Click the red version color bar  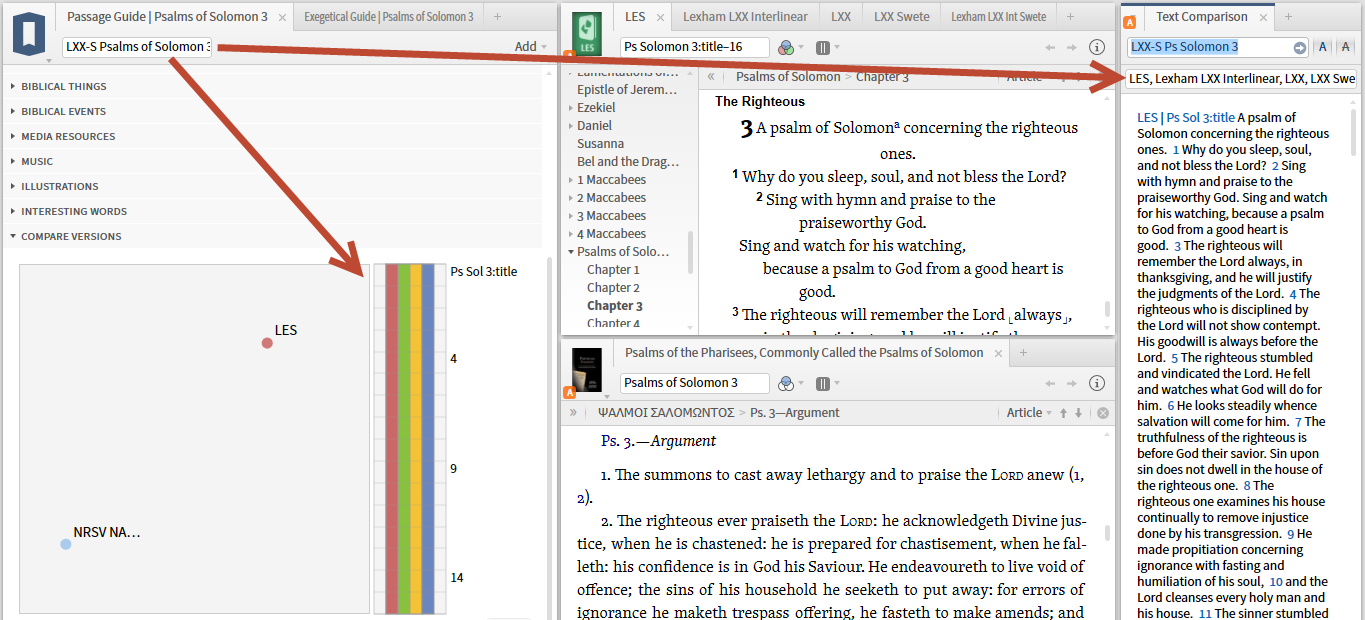392,439
